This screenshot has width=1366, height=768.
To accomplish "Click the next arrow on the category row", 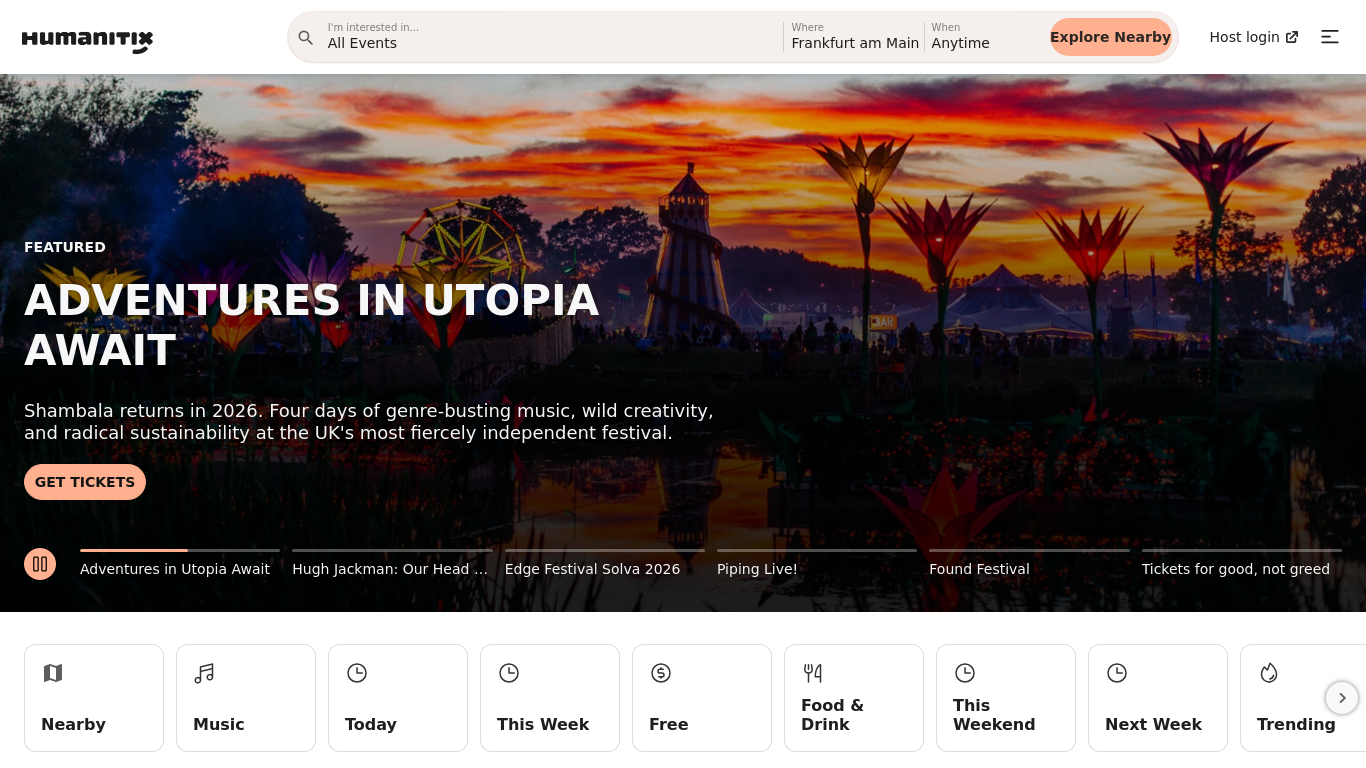I will [1342, 698].
